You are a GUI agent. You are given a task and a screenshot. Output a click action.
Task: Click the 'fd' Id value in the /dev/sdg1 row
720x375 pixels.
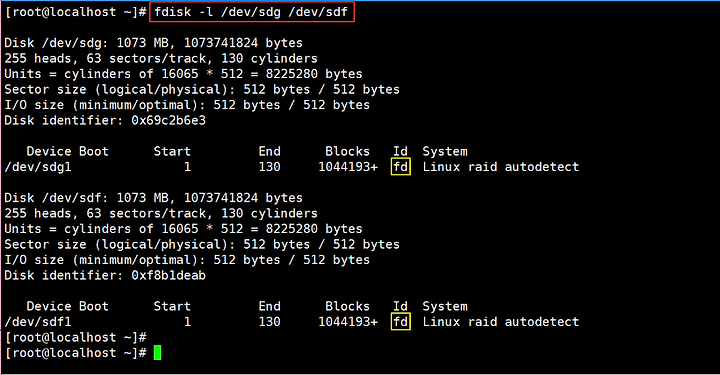[400, 167]
